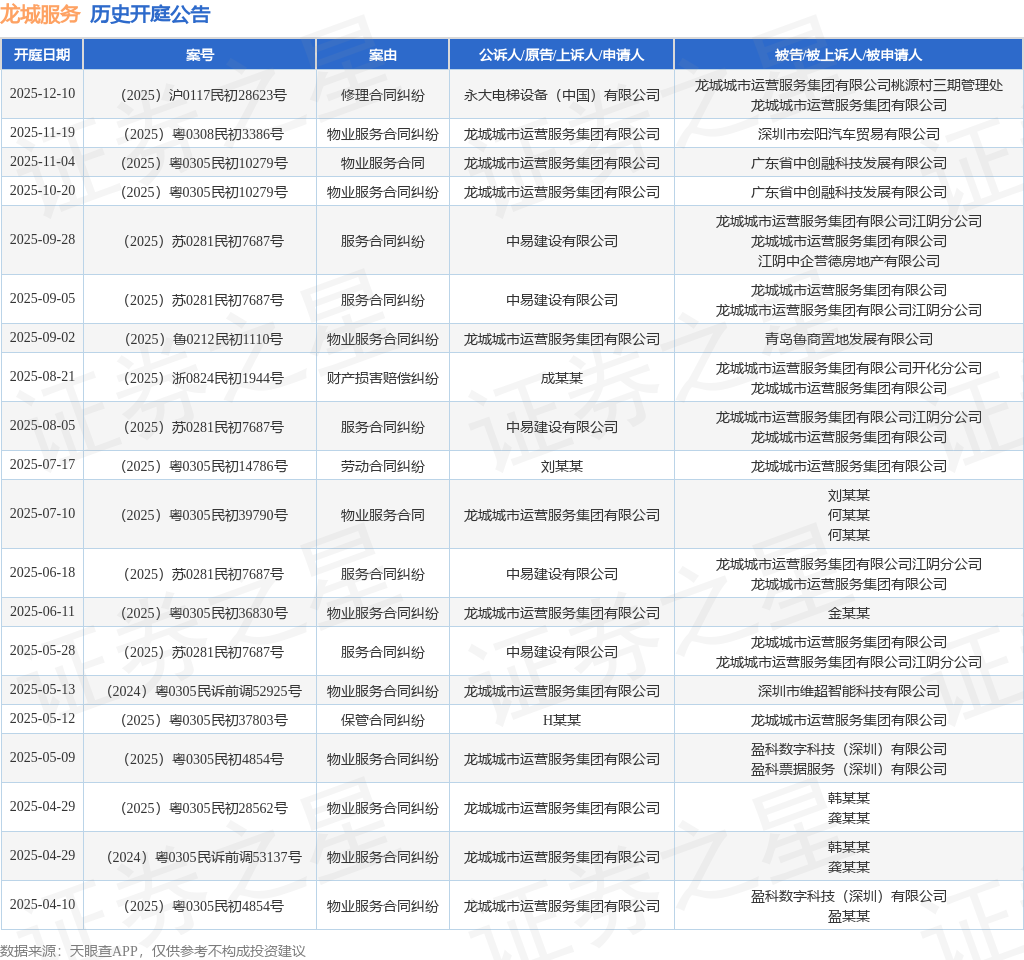Select date cell 2025-11-19
The height and width of the screenshot is (960, 1024).
point(42,133)
